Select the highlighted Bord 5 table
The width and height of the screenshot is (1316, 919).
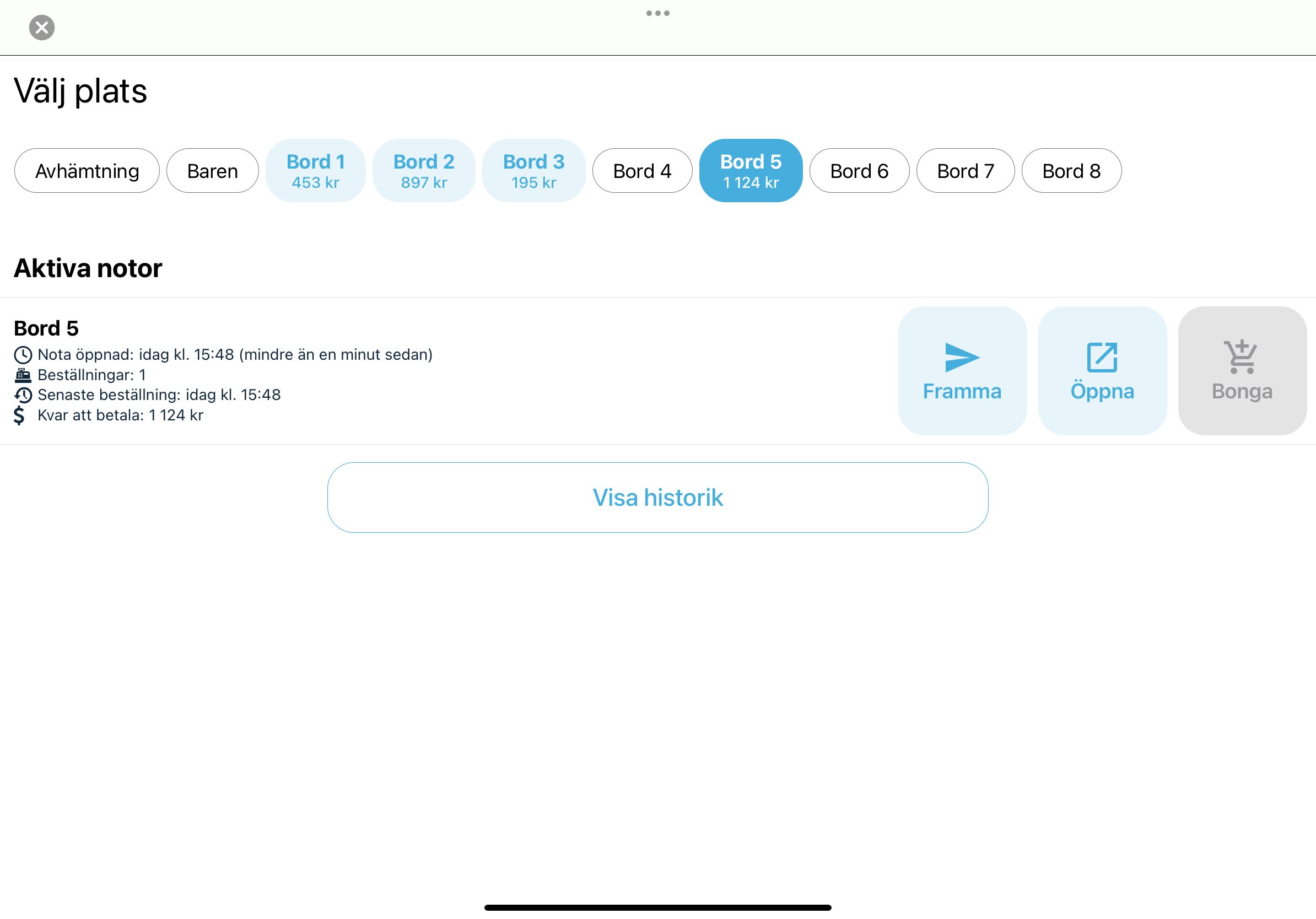(x=751, y=171)
